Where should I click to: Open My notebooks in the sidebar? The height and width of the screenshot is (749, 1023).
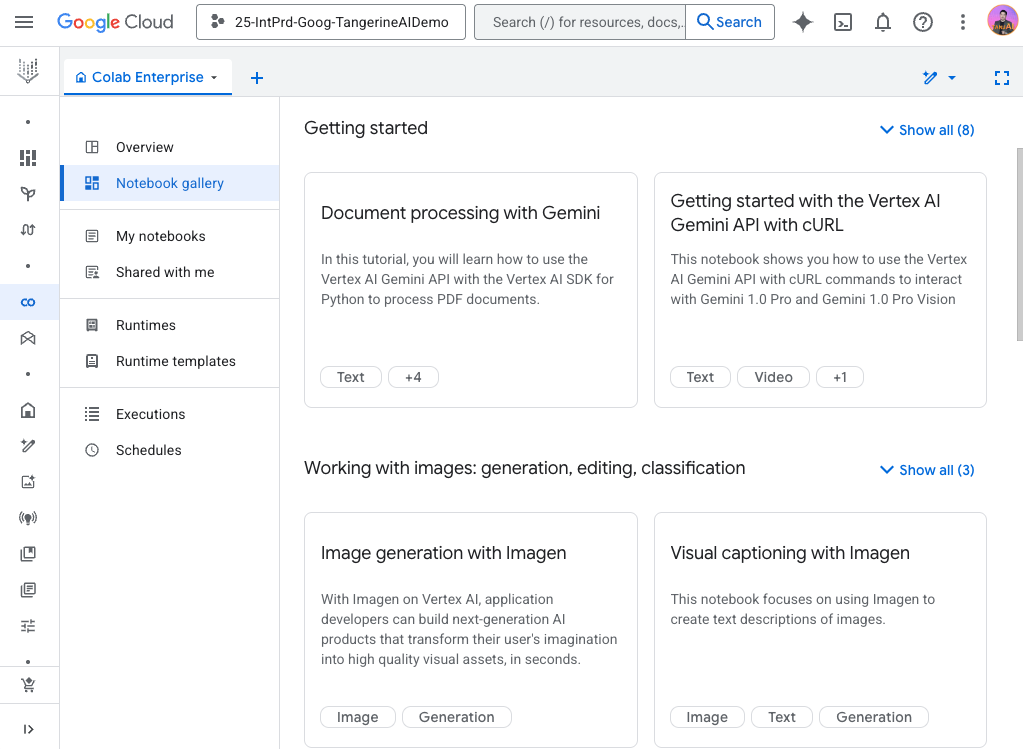tap(170, 236)
